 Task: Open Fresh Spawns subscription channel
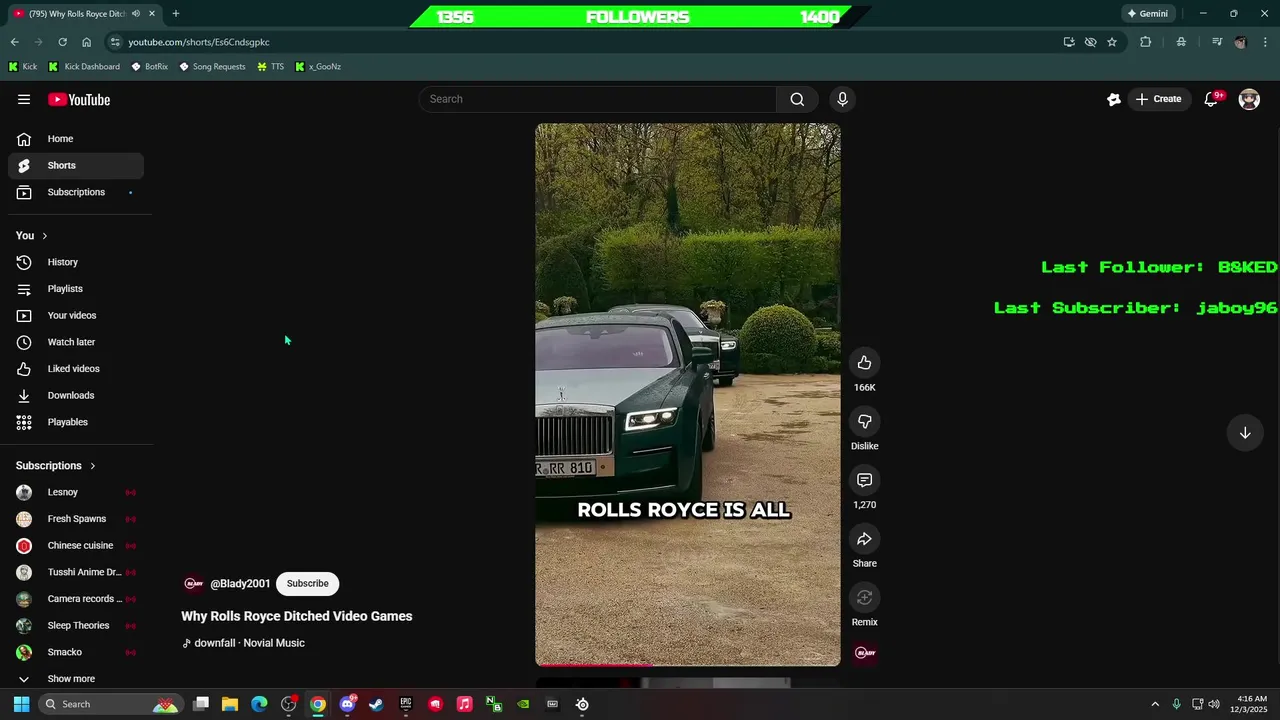(76, 519)
